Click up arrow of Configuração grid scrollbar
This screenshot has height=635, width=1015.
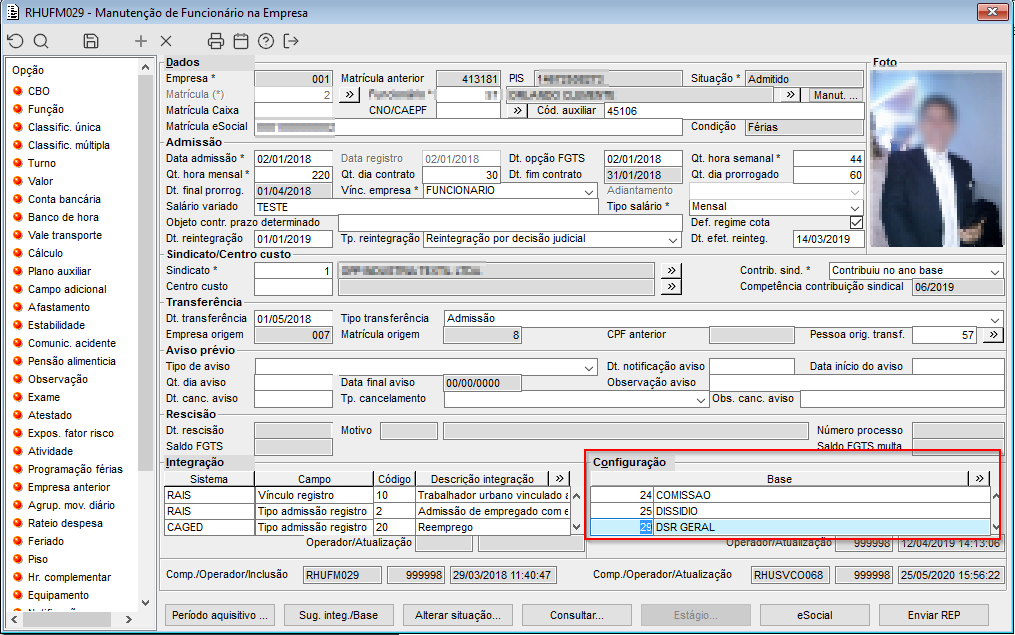[x=996, y=496]
